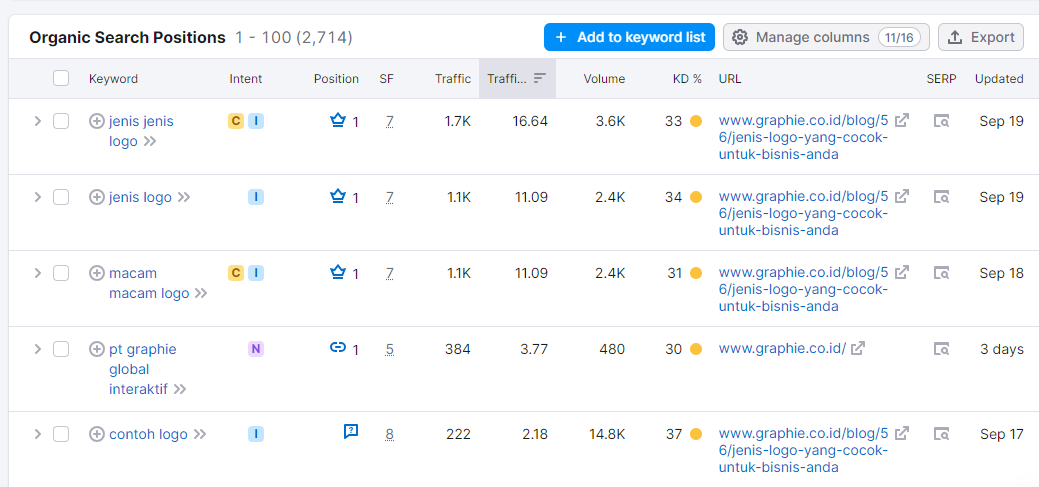Check the box for macam macam logo row
1039x487 pixels.
coord(61,273)
